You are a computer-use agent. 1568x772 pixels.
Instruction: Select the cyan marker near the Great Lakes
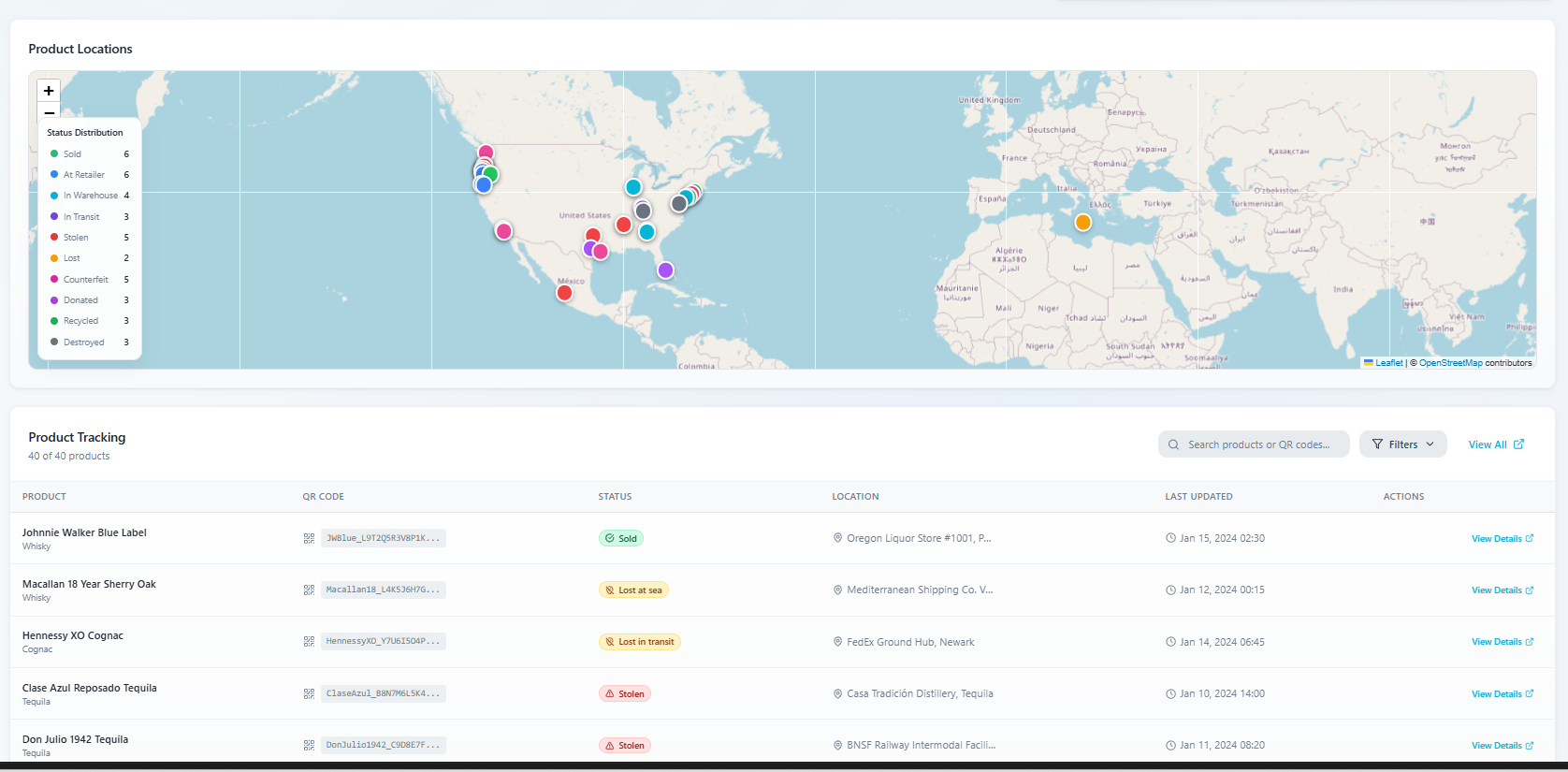coord(633,187)
